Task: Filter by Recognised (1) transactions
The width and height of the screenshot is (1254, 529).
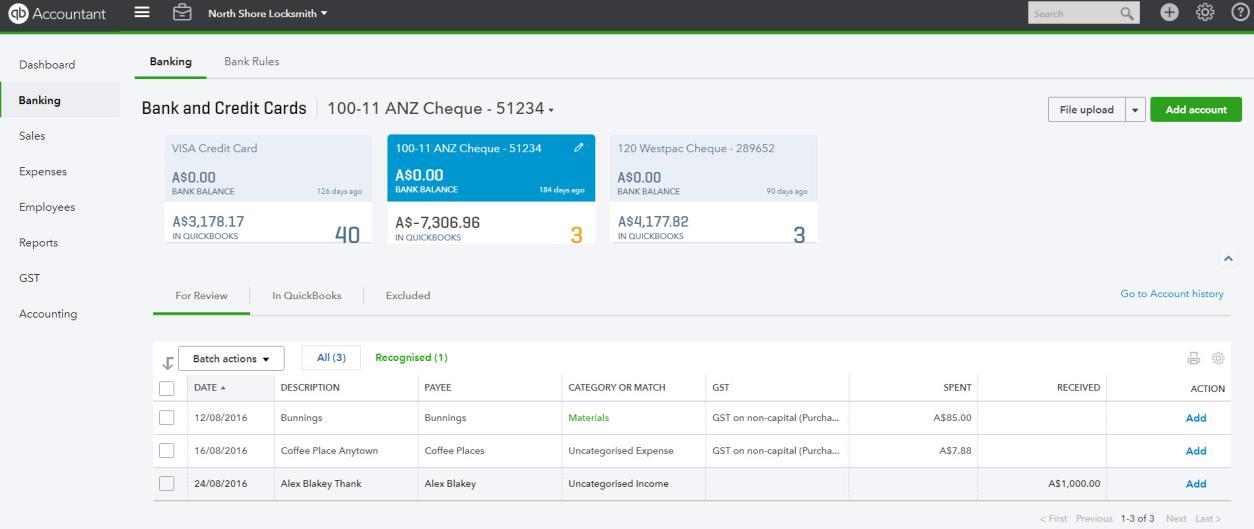Action: (411, 358)
